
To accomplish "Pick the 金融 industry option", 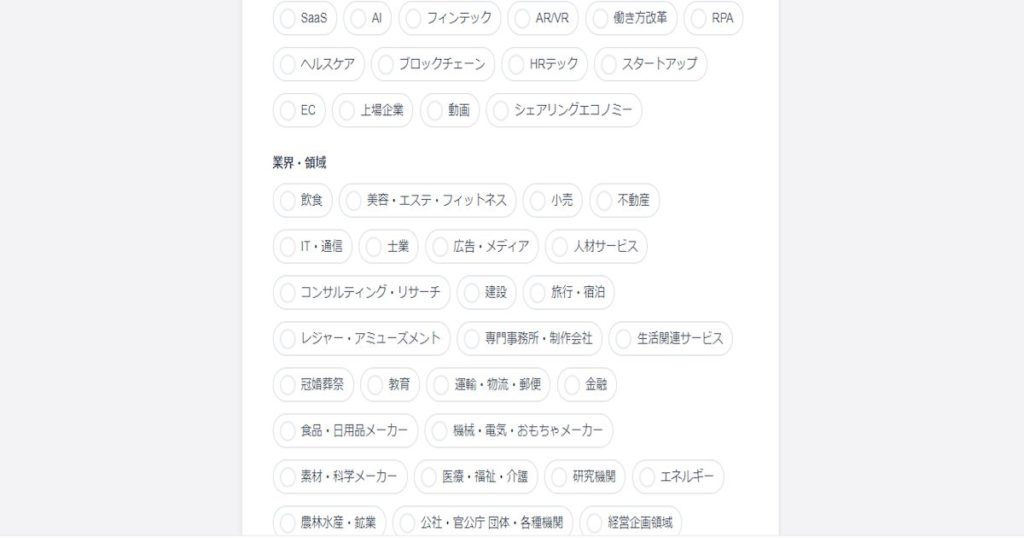I will pyautogui.click(x=586, y=384).
